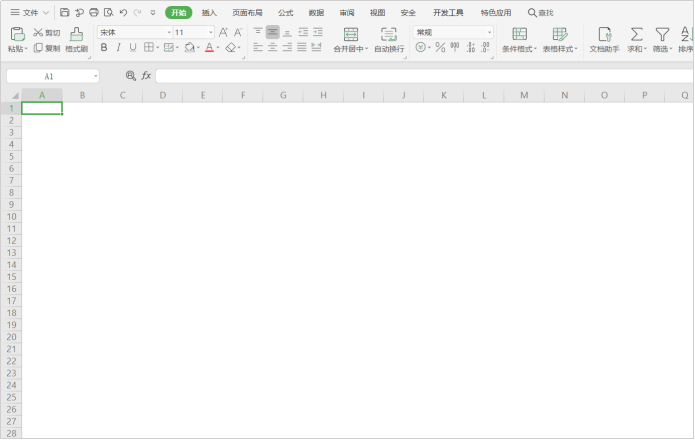Align text right
This screenshot has width=695, height=440.
287,47
